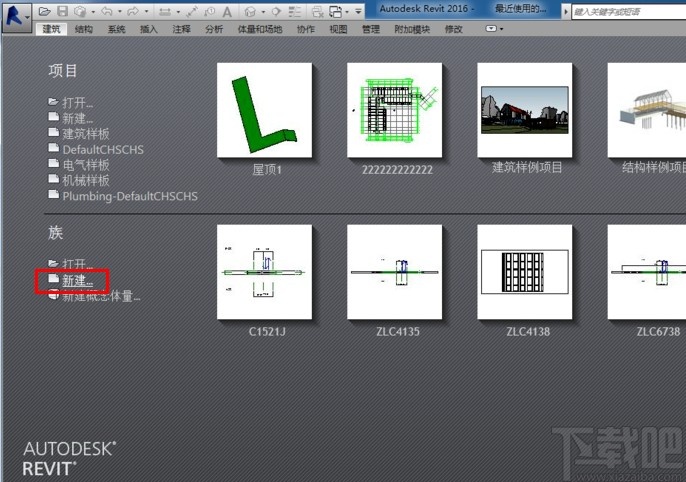Switch to the 插入 ribbon tab

pos(149,29)
